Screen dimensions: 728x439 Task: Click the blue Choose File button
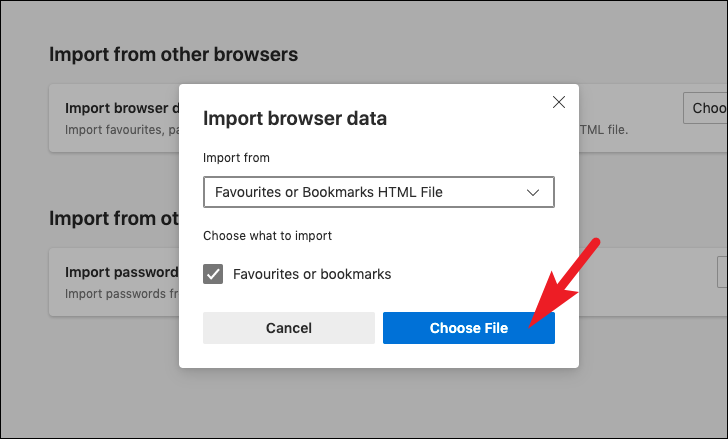[x=468, y=328]
